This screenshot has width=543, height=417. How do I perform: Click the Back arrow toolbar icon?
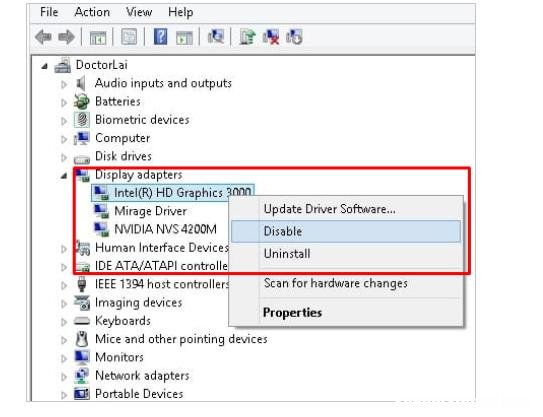tap(44, 37)
